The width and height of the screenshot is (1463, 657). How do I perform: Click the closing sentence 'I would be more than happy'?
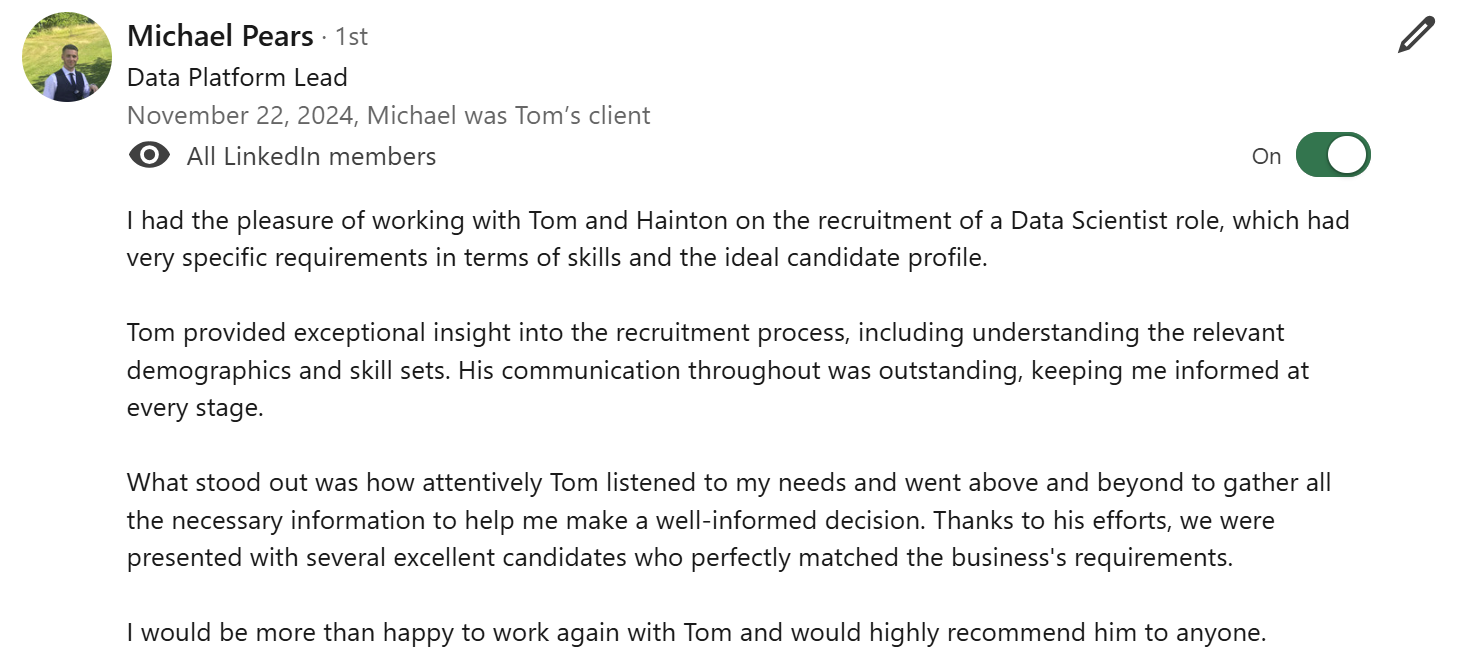pos(696,633)
